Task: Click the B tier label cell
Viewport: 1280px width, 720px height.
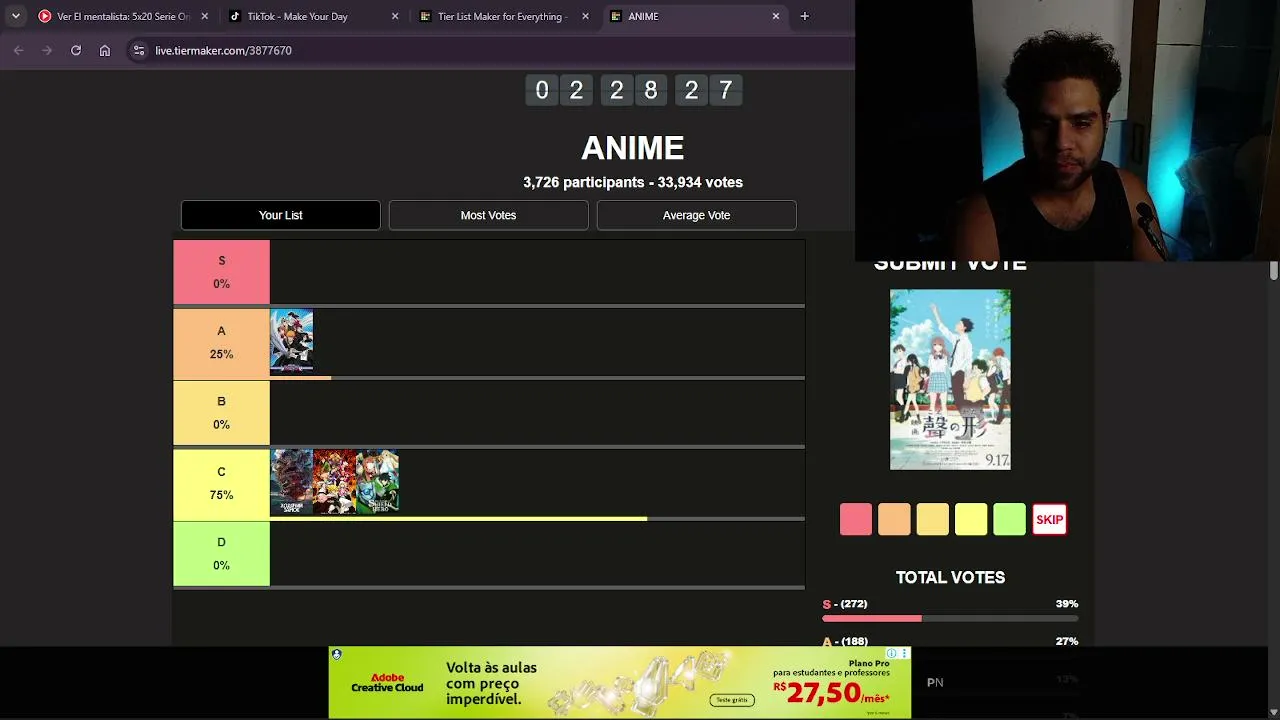Action: point(221,413)
